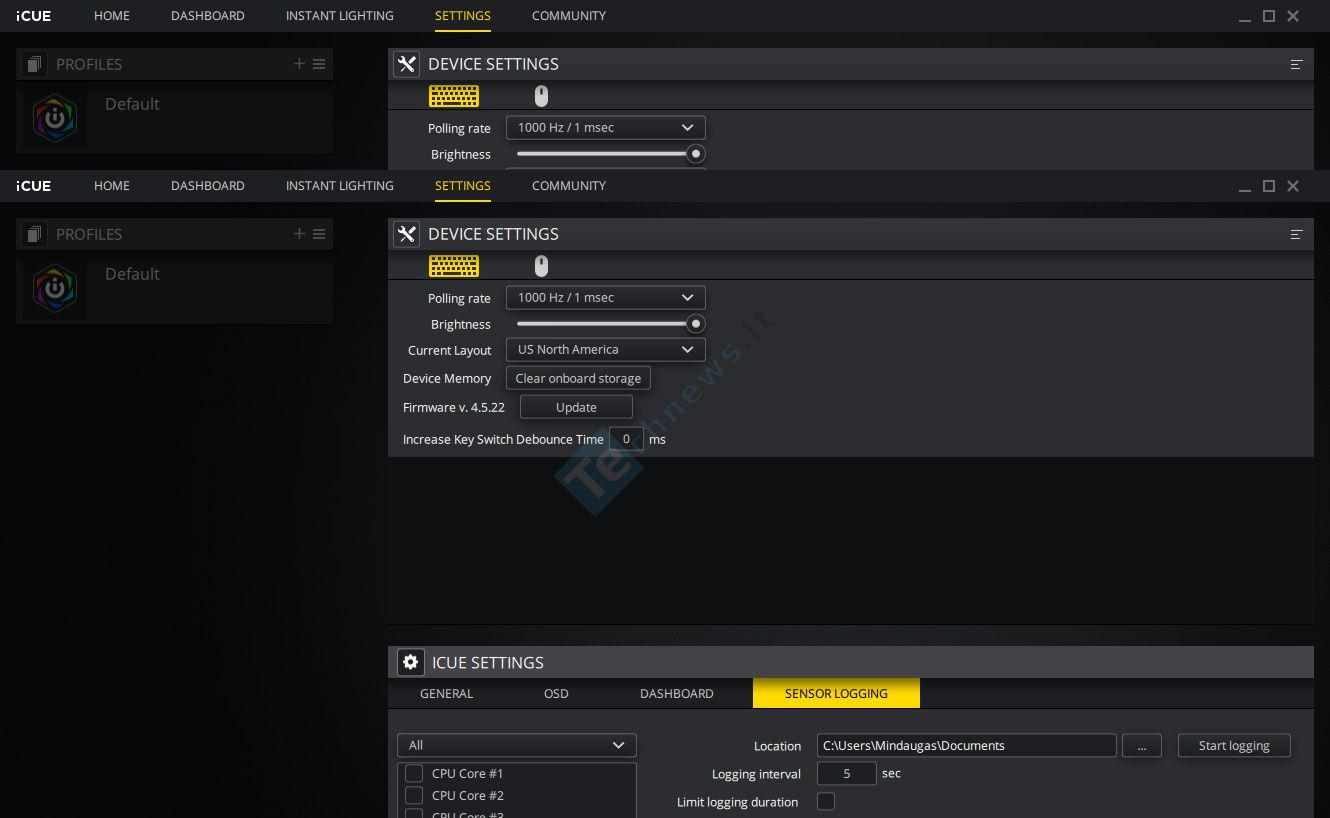The image size is (1330, 818).
Task: Open the Current Layout US North America dropdown
Action: click(606, 349)
